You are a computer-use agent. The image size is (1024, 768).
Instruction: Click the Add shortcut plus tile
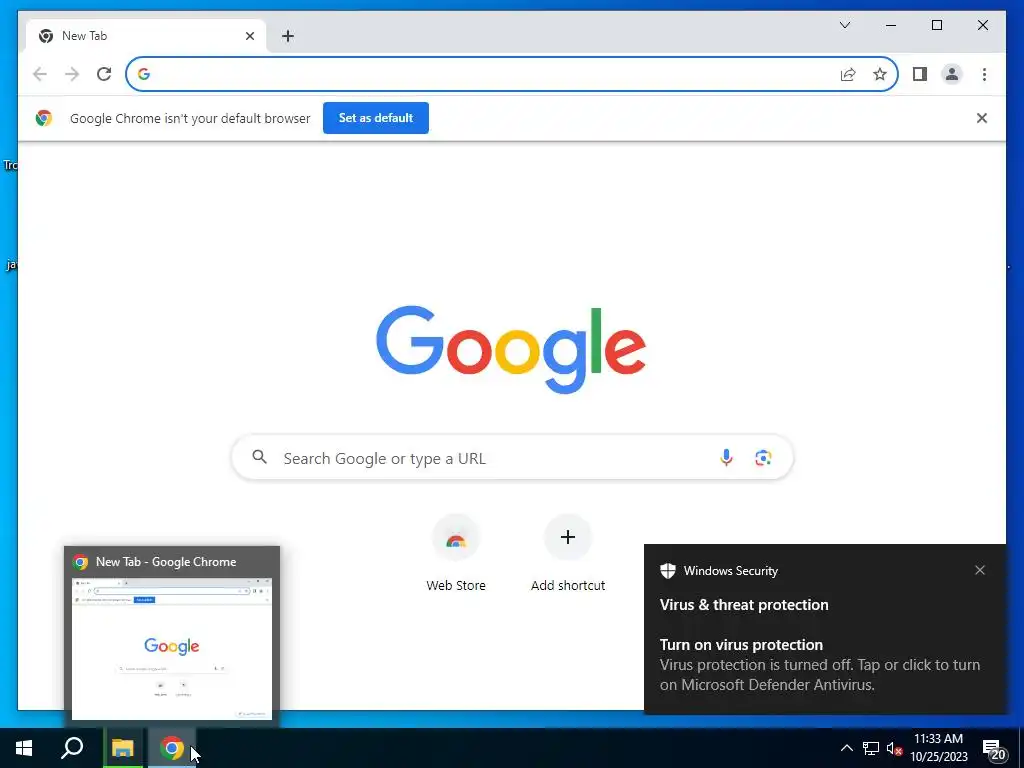(568, 554)
